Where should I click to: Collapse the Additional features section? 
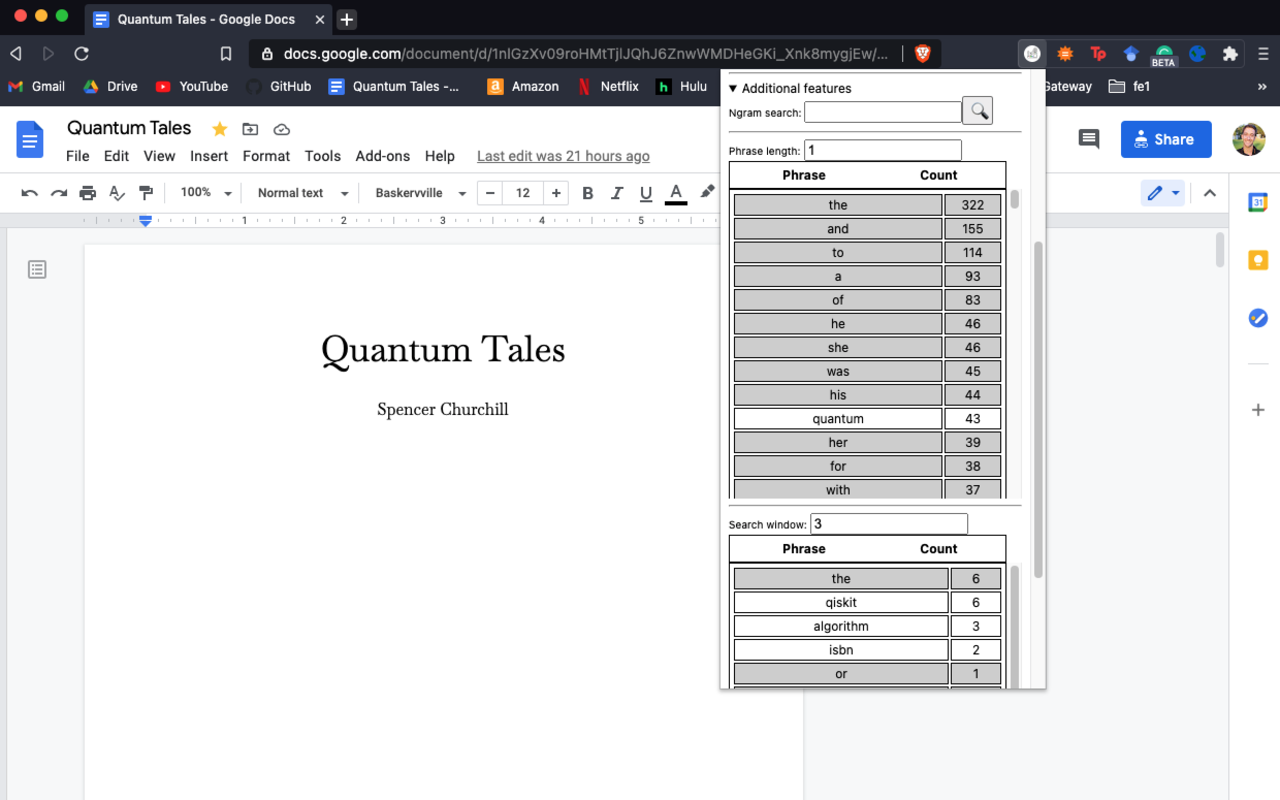(733, 88)
